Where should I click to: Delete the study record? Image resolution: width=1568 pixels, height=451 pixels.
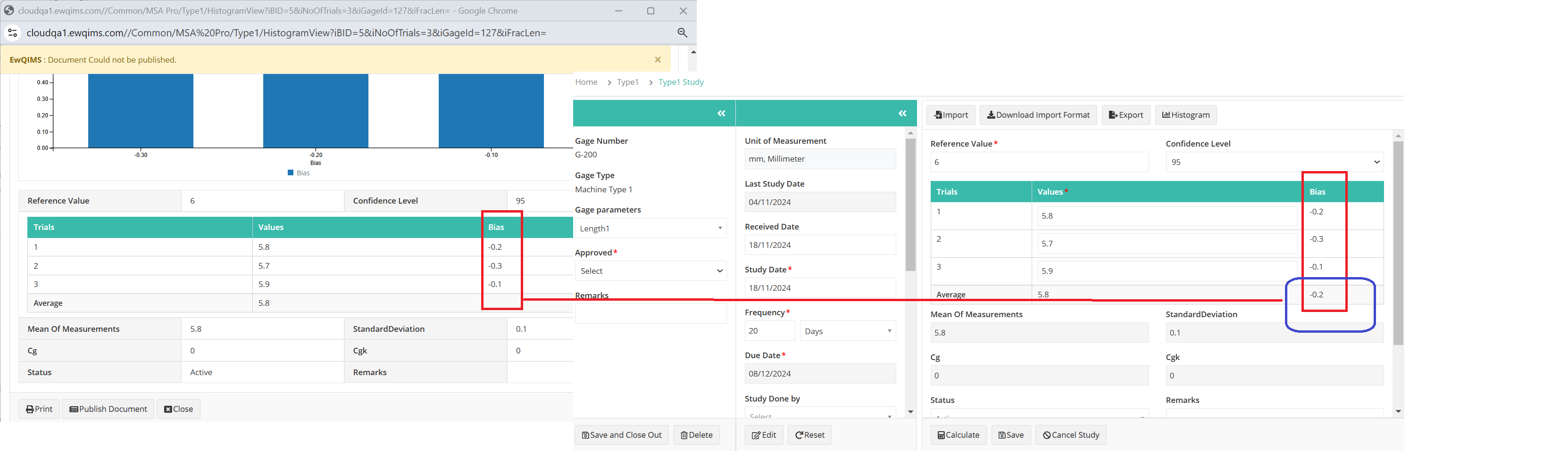point(696,435)
